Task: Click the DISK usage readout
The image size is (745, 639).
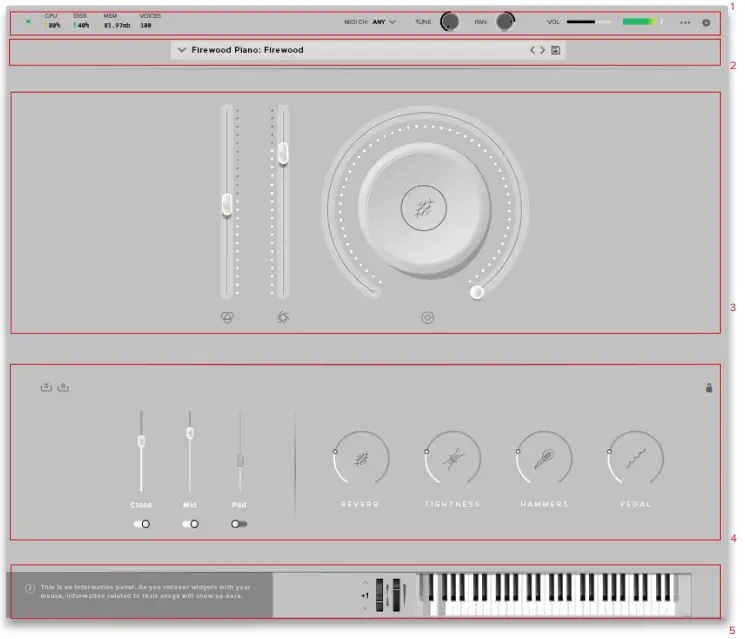Action: point(81,21)
